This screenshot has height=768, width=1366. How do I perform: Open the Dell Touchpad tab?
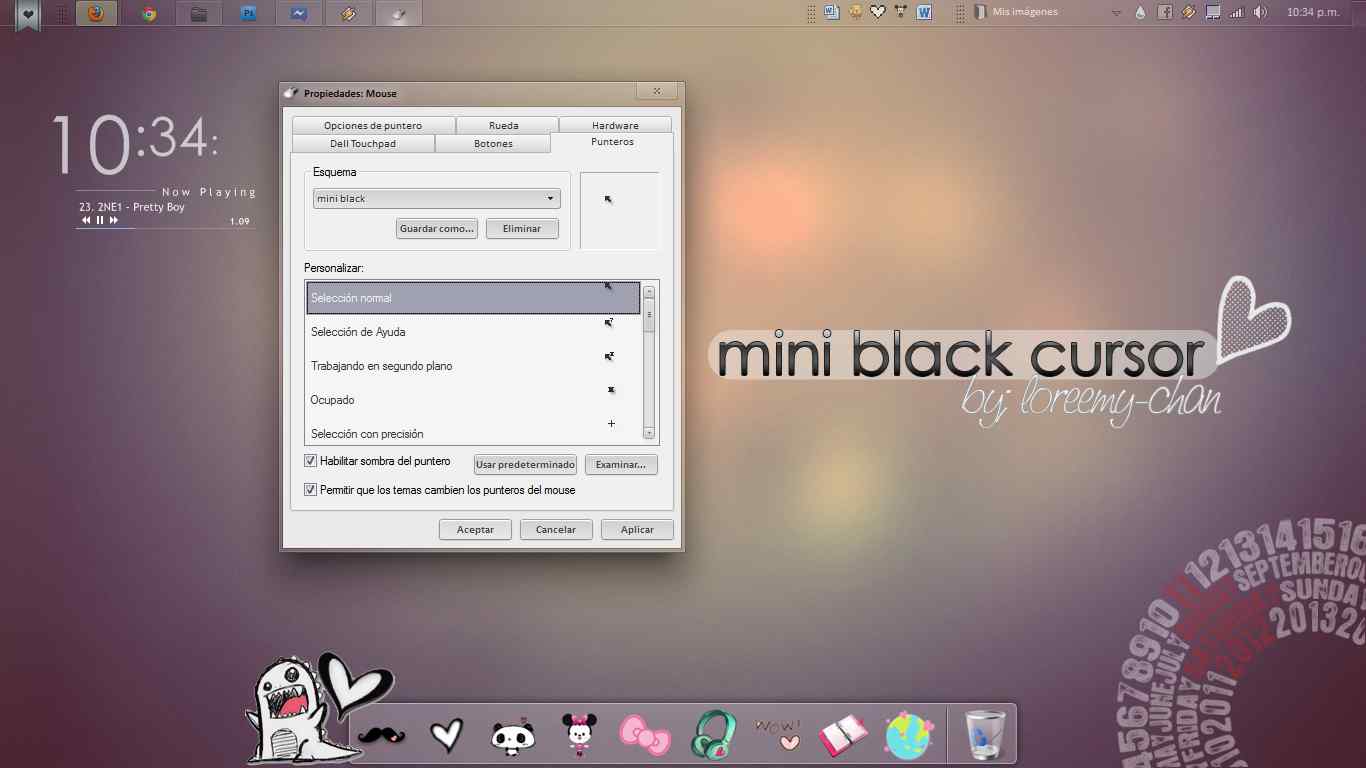(x=363, y=143)
